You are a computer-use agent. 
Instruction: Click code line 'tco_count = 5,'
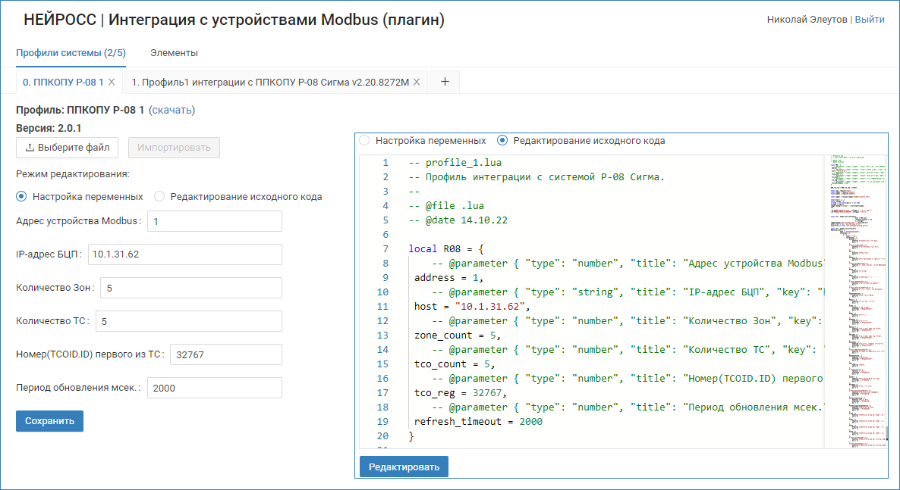[x=455, y=364]
